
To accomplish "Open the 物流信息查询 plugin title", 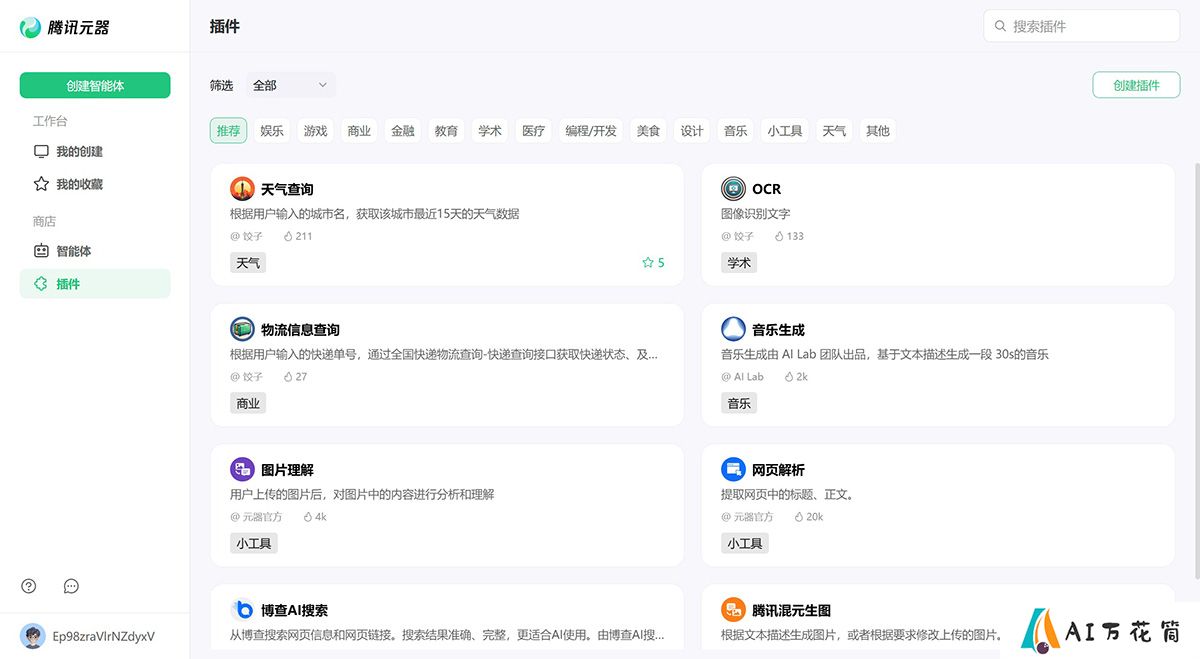I will pos(301,330).
